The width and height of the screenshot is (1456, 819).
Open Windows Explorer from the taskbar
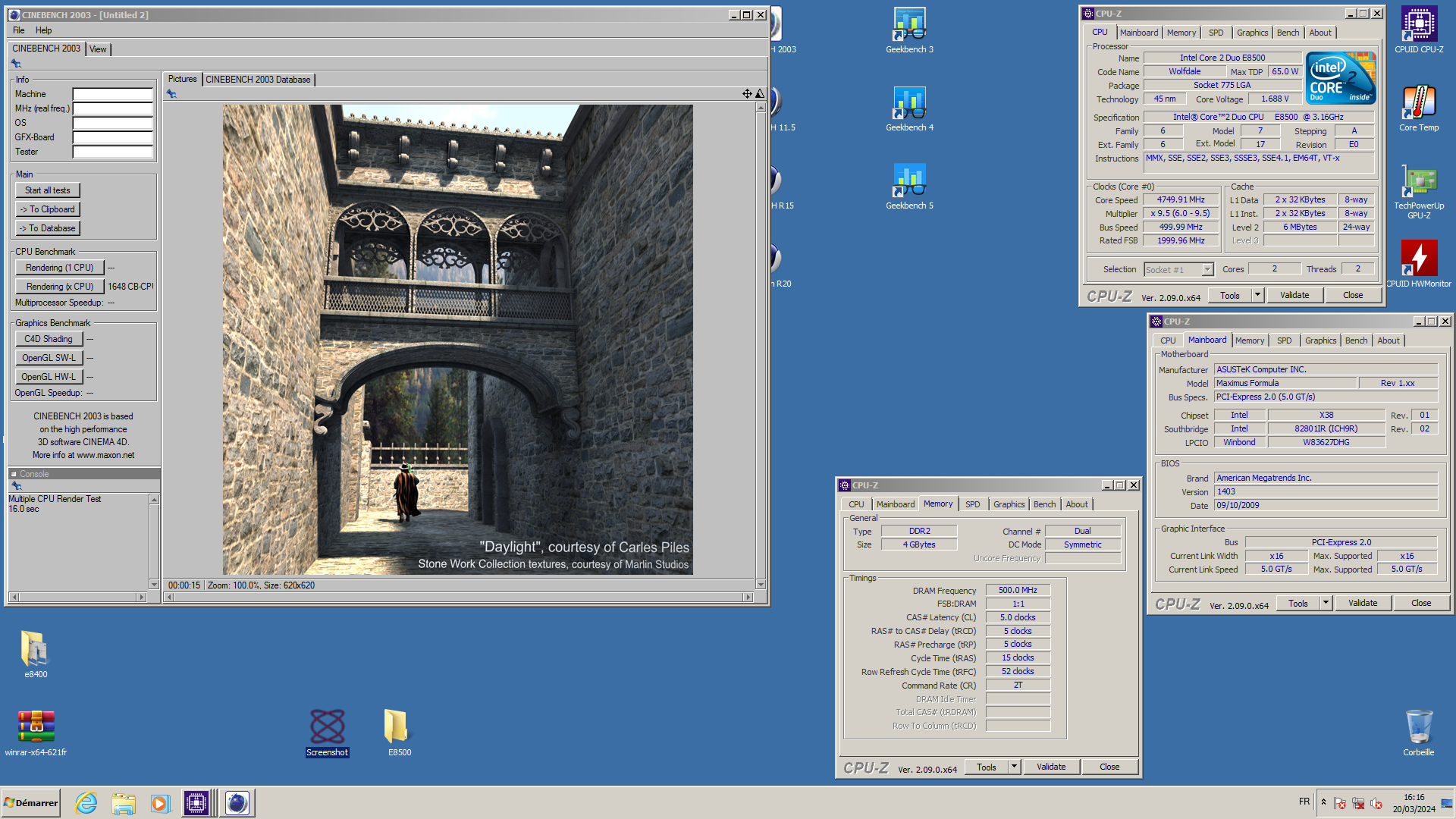point(124,803)
